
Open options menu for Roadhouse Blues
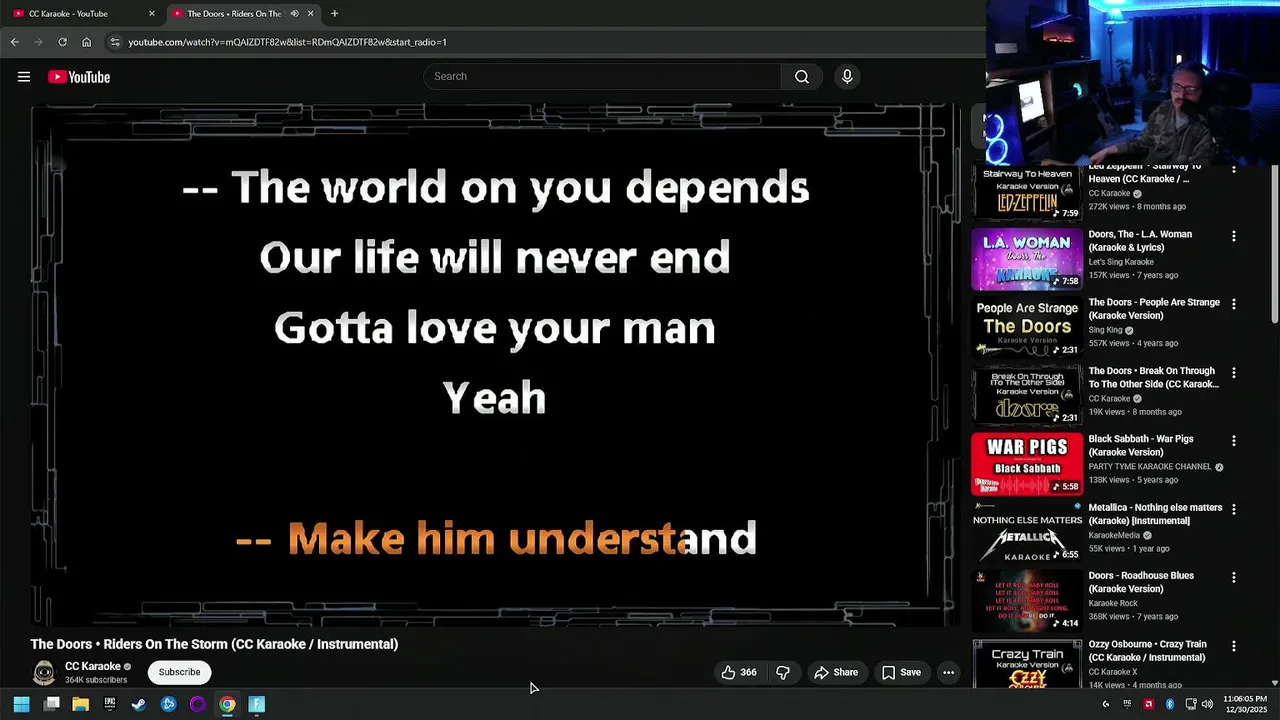pos(1233,578)
